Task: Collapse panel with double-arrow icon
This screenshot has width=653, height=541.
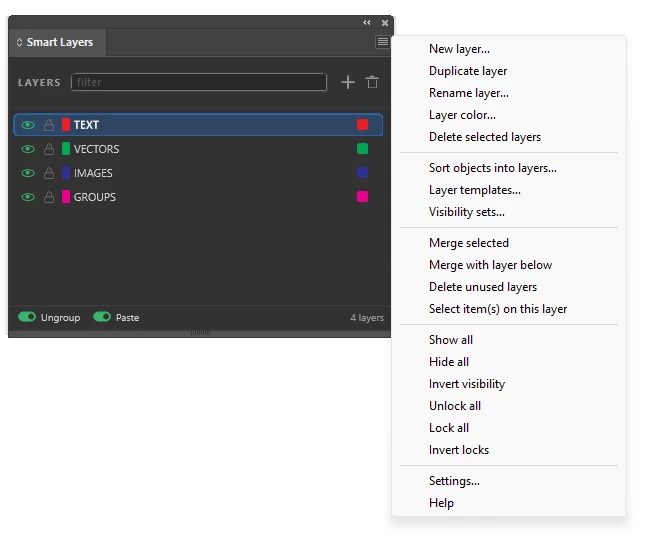Action: tap(366, 22)
